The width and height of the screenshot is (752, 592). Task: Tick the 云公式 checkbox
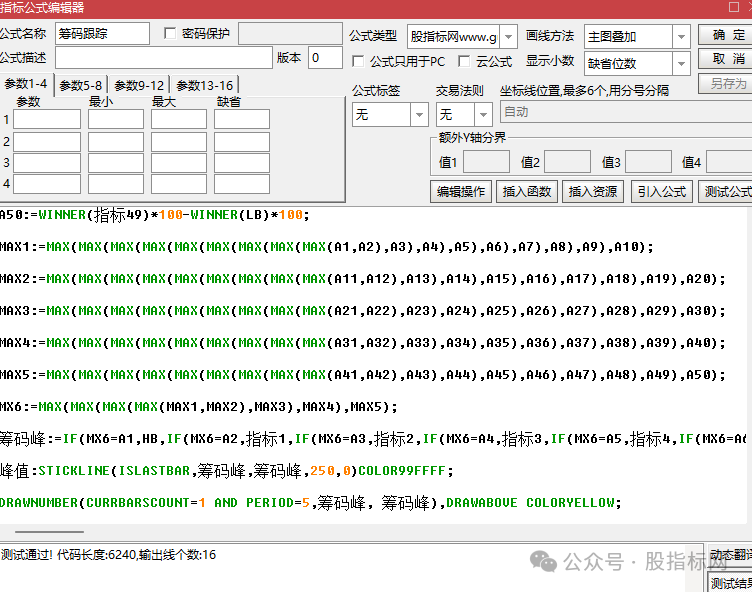click(x=464, y=61)
